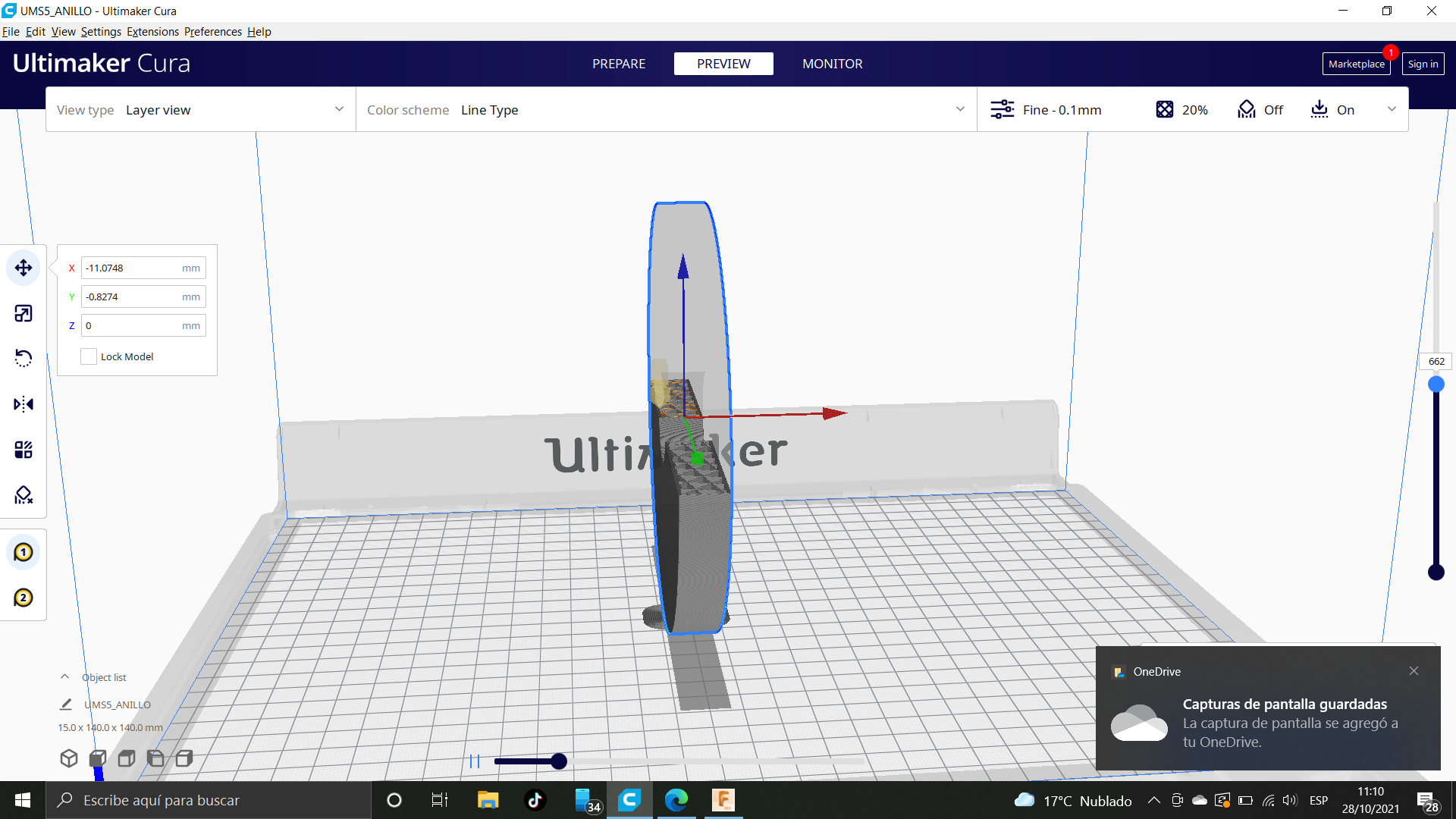Expand the print settings panel
Screen dimensions: 1456x819
1392,110
